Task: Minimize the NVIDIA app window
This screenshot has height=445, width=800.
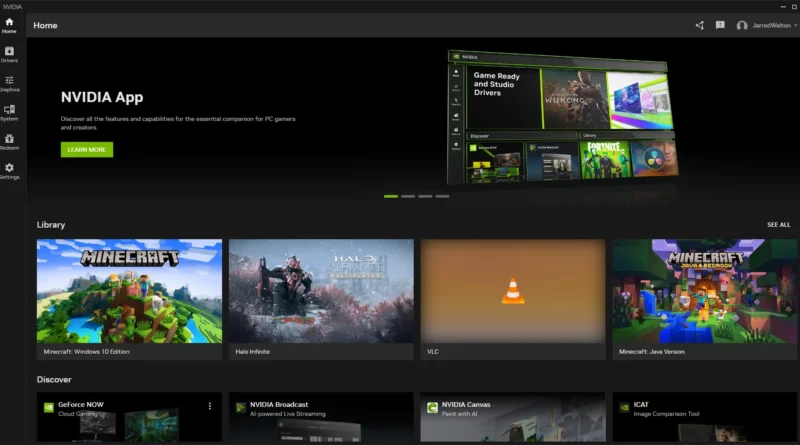Action: (x=783, y=7)
